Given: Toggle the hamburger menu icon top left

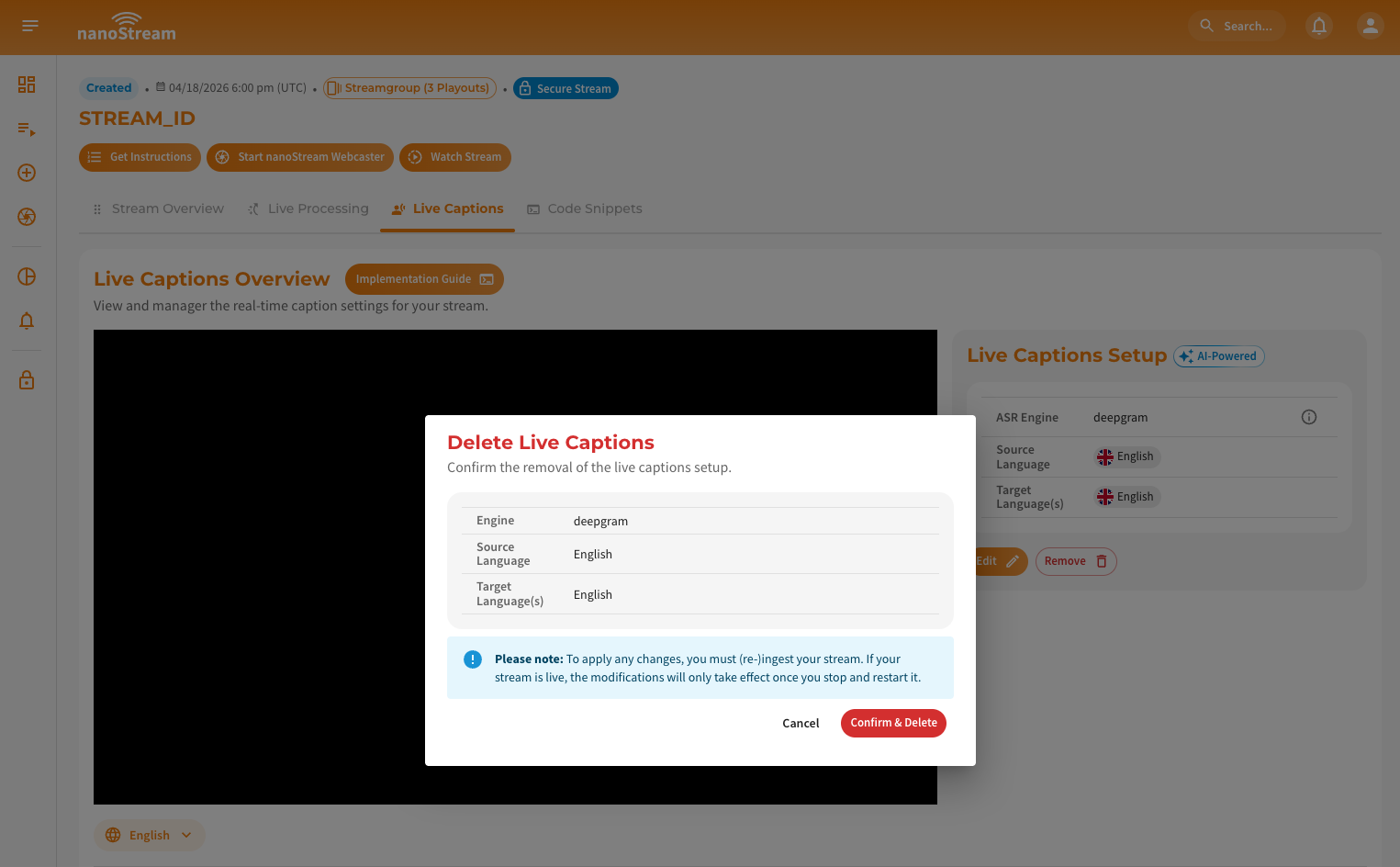Looking at the screenshot, I should pyautogui.click(x=29, y=26).
